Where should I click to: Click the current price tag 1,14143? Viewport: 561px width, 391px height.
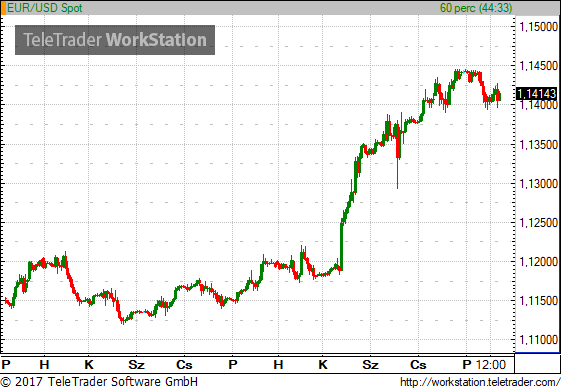coord(537,94)
